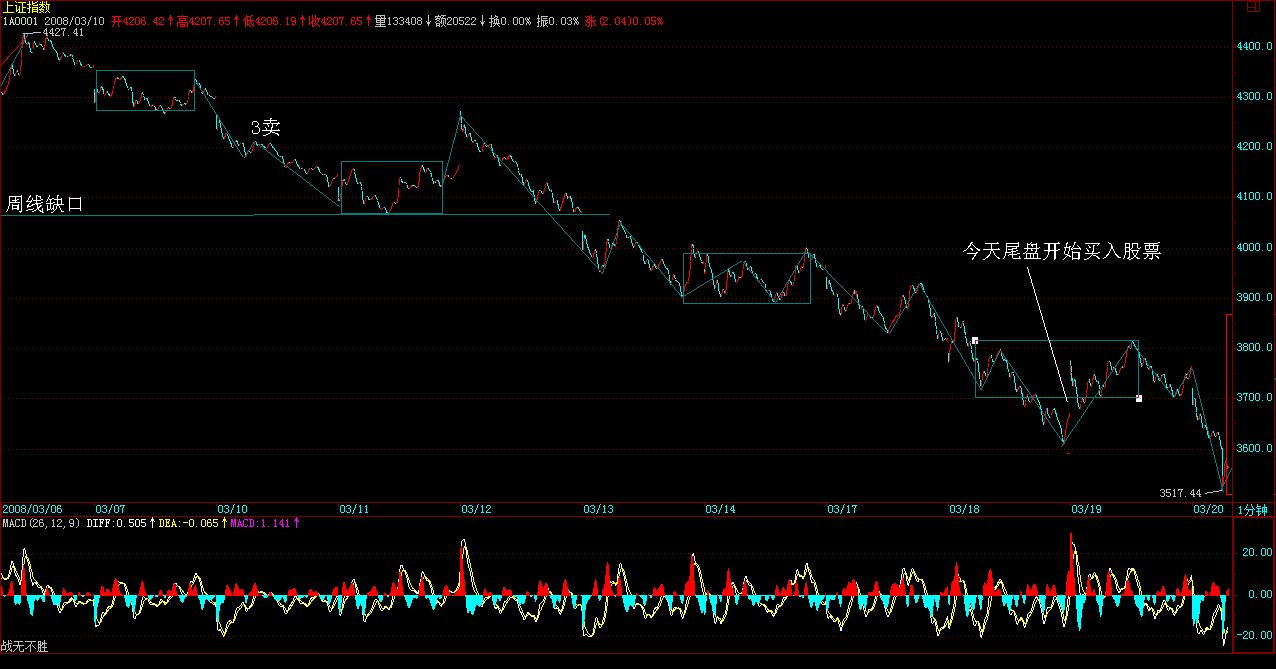Click the 战无不胜 label at bottom left
The width and height of the screenshot is (1276, 669).
pos(25,647)
